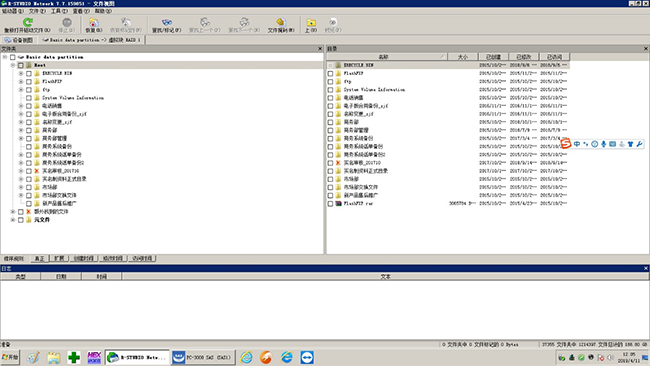Select the 真正 (real) sort button

40,258
